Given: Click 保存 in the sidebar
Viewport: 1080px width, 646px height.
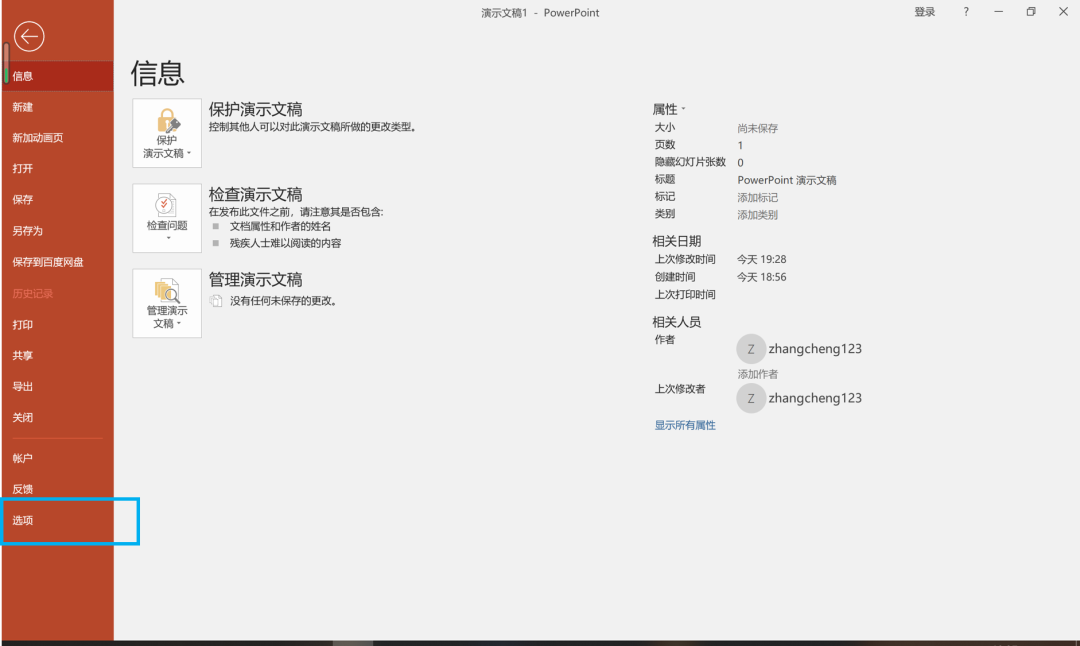Looking at the screenshot, I should pyautogui.click(x=58, y=200).
